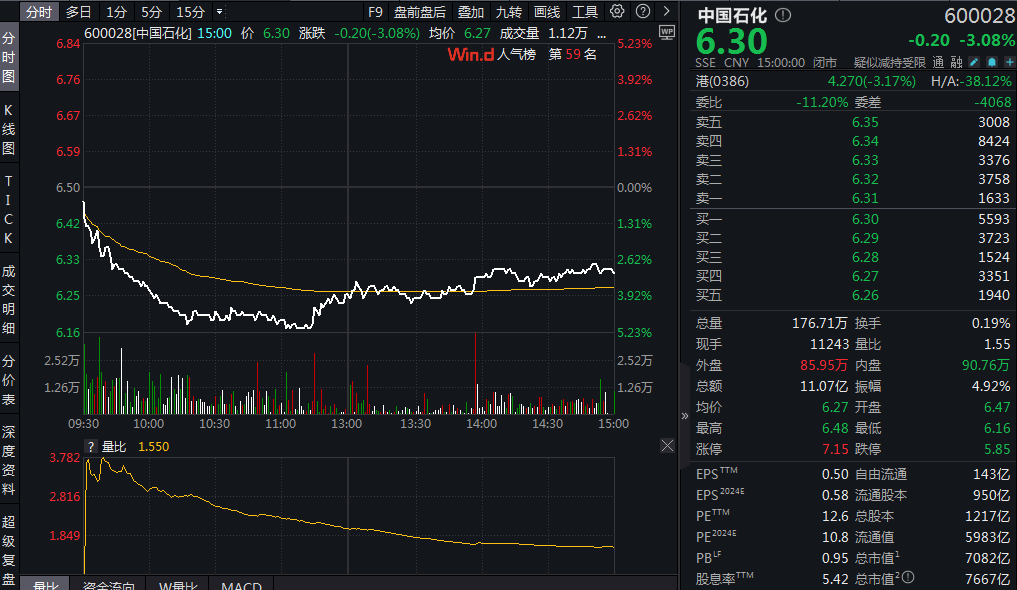Screen dimensions: 1017x590
Task: Set a price alert with bell icon
Action: pyautogui.click(x=990, y=62)
